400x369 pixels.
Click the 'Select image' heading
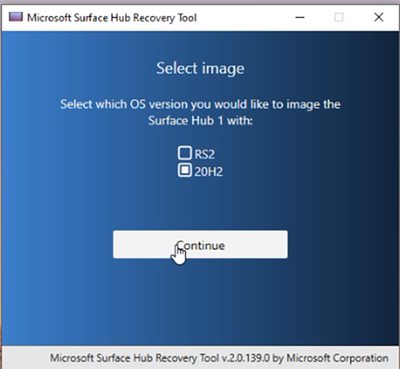tap(200, 68)
